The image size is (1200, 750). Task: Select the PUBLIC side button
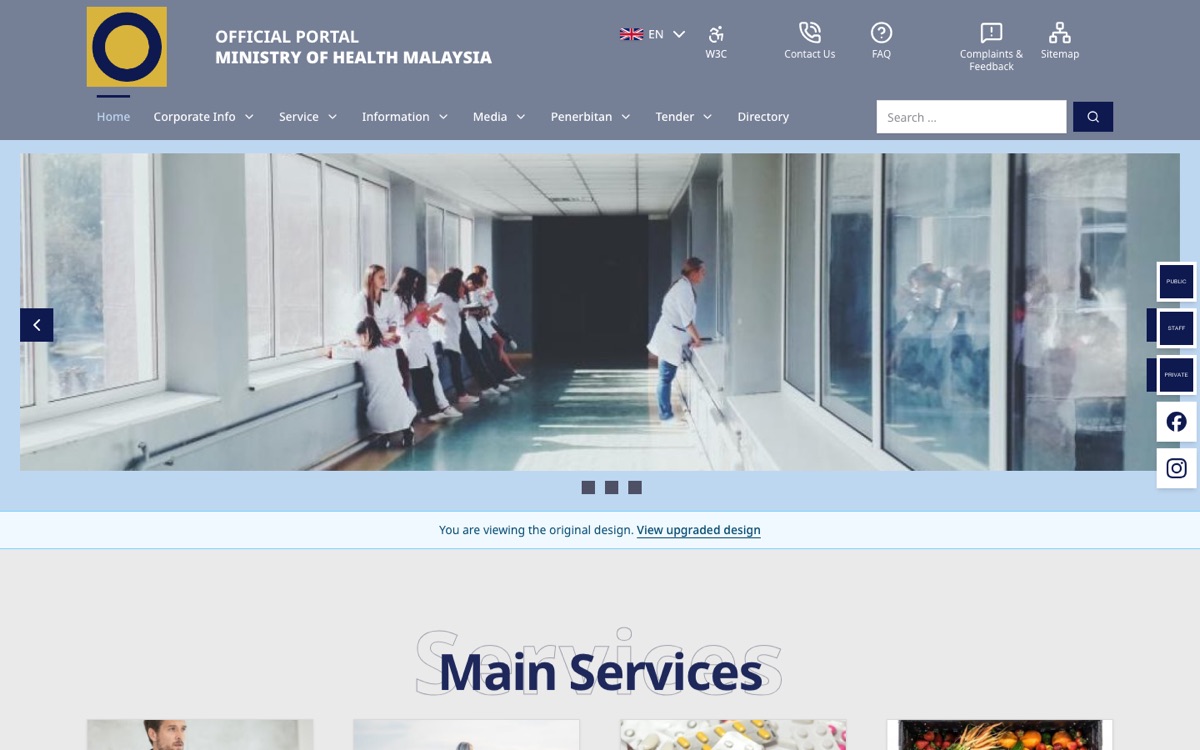tap(1177, 282)
